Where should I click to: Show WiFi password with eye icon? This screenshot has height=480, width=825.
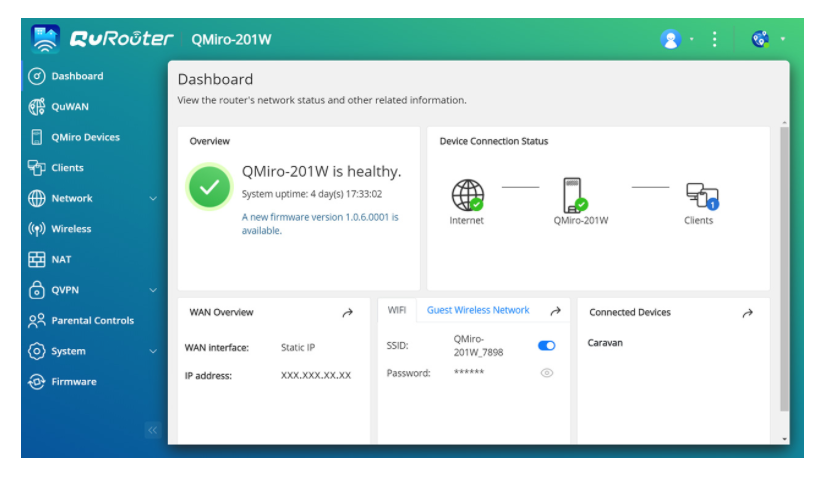547,373
